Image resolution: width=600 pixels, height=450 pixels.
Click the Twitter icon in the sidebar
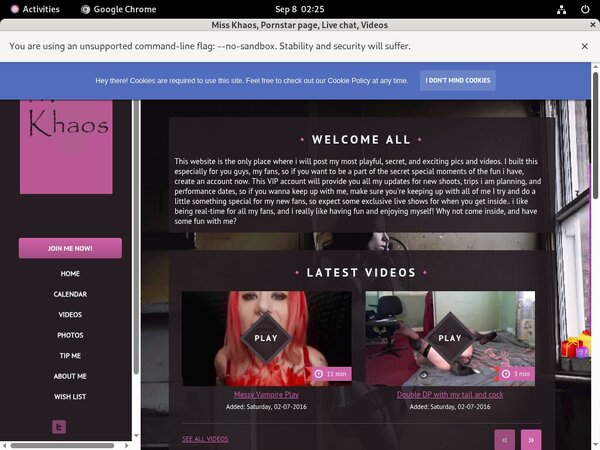(x=59, y=427)
